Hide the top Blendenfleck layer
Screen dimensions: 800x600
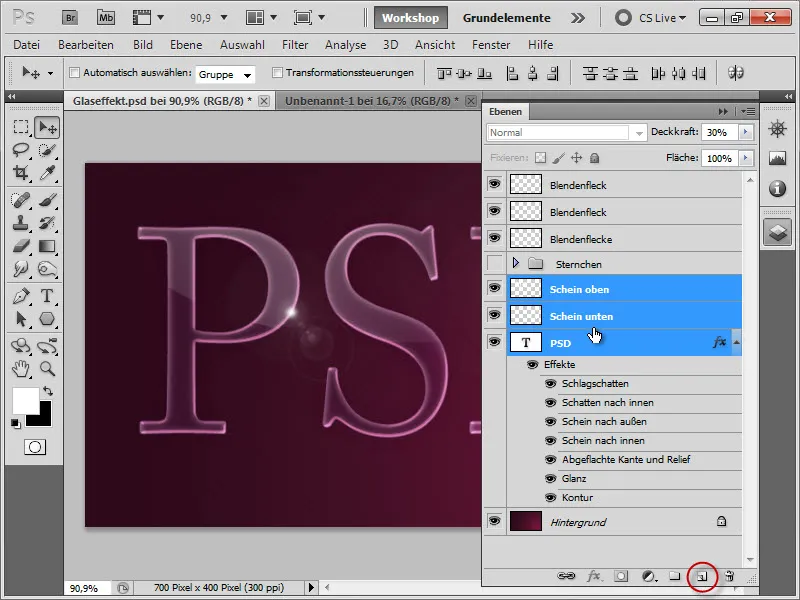pyautogui.click(x=494, y=184)
